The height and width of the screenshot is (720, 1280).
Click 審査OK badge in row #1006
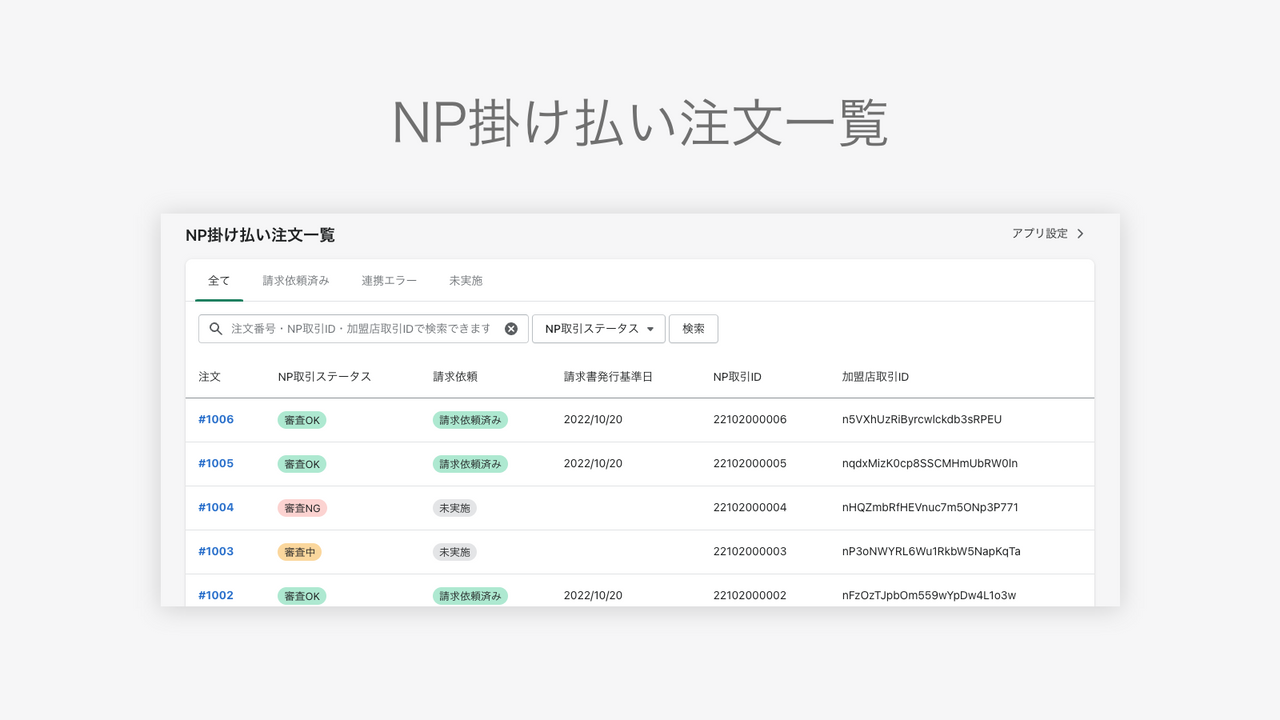pyautogui.click(x=302, y=420)
